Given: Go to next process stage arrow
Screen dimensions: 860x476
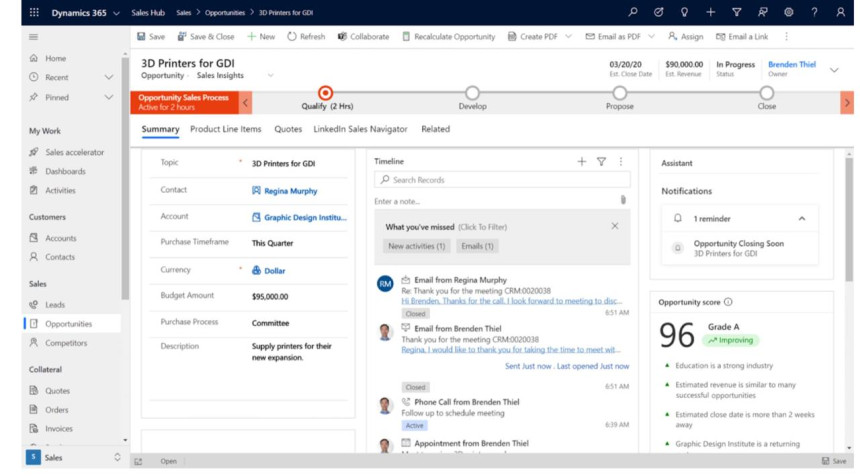Looking at the screenshot, I should click(x=847, y=103).
